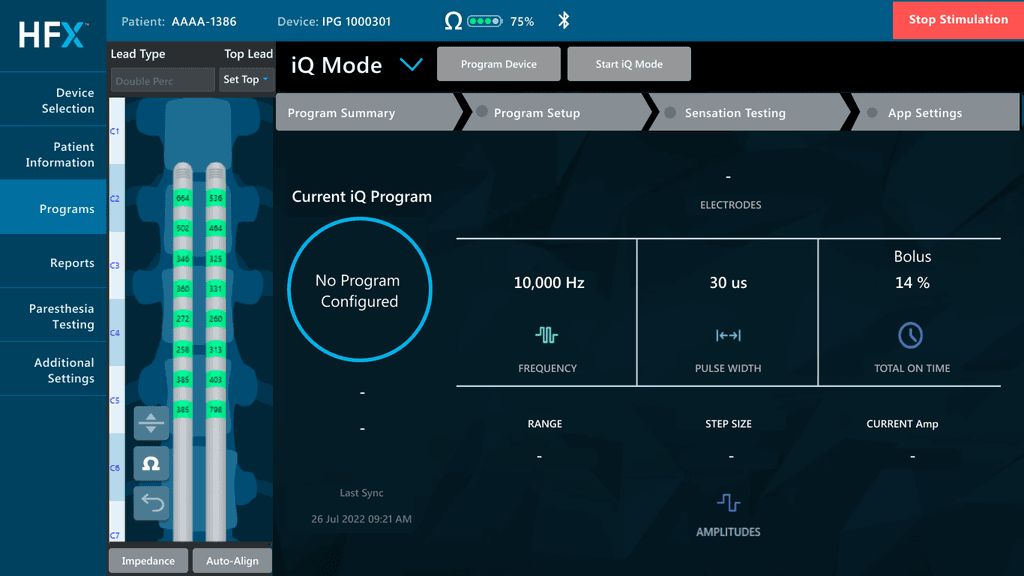Select electrode with impedance 331
Viewport: 1024px width, 576px height.
click(216, 289)
